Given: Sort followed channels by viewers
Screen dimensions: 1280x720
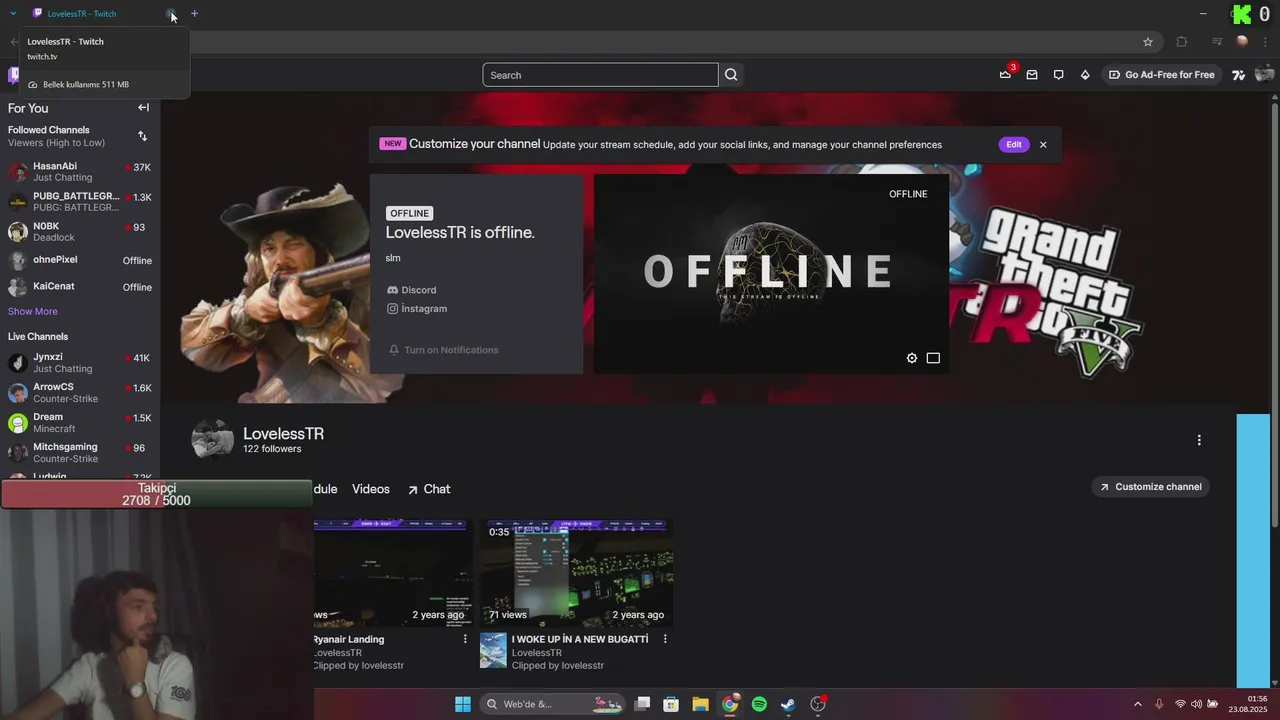Looking at the screenshot, I should (142, 136).
